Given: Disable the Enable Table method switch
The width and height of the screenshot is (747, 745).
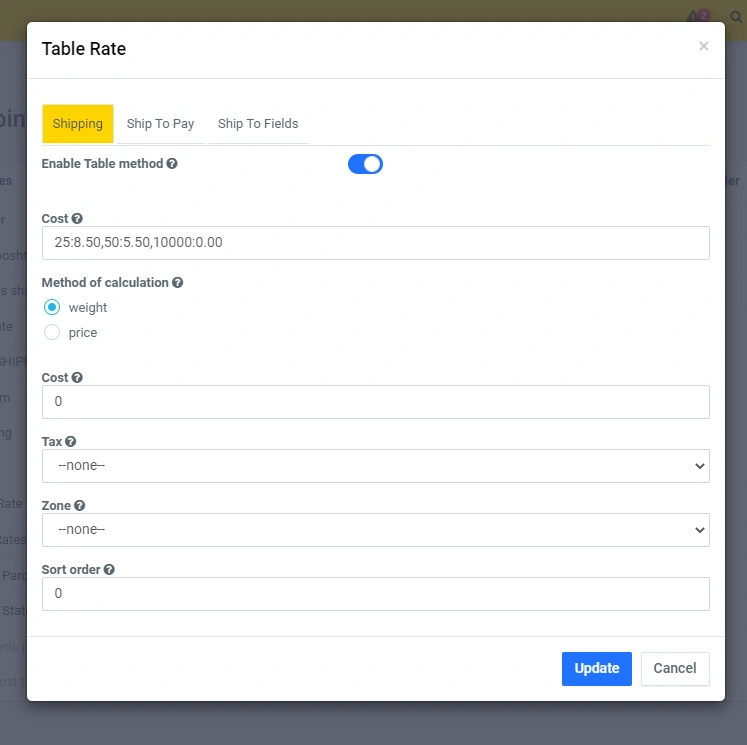Looking at the screenshot, I should coord(365,164).
